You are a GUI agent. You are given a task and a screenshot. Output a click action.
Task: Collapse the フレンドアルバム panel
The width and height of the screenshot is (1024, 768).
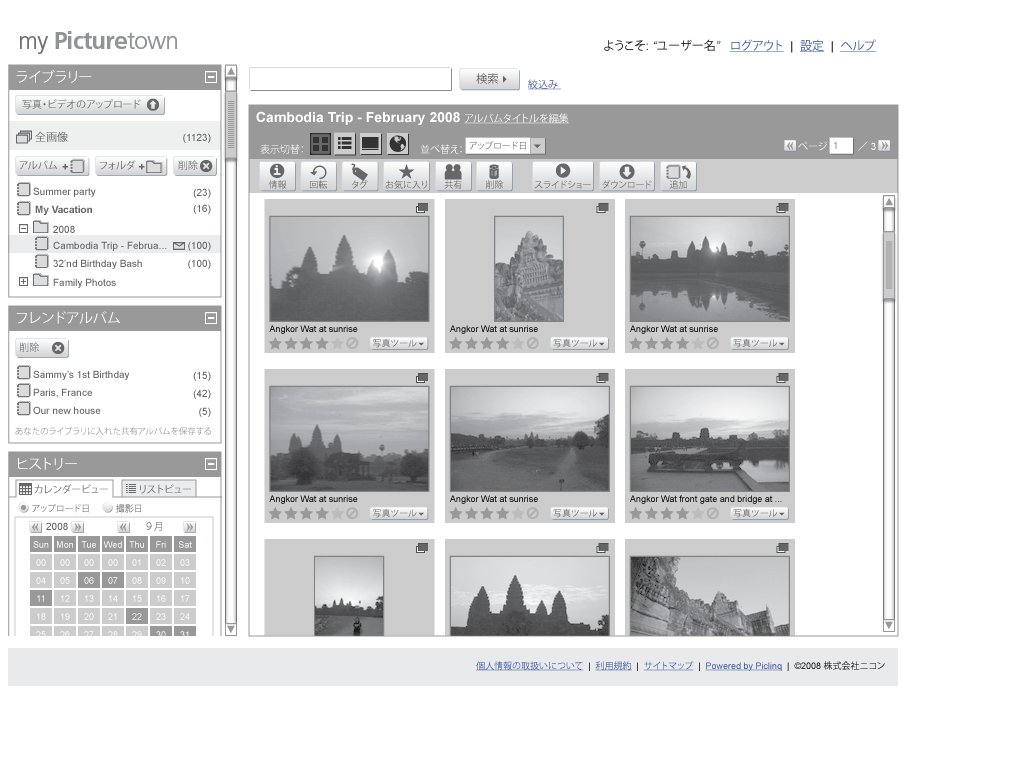(210, 318)
